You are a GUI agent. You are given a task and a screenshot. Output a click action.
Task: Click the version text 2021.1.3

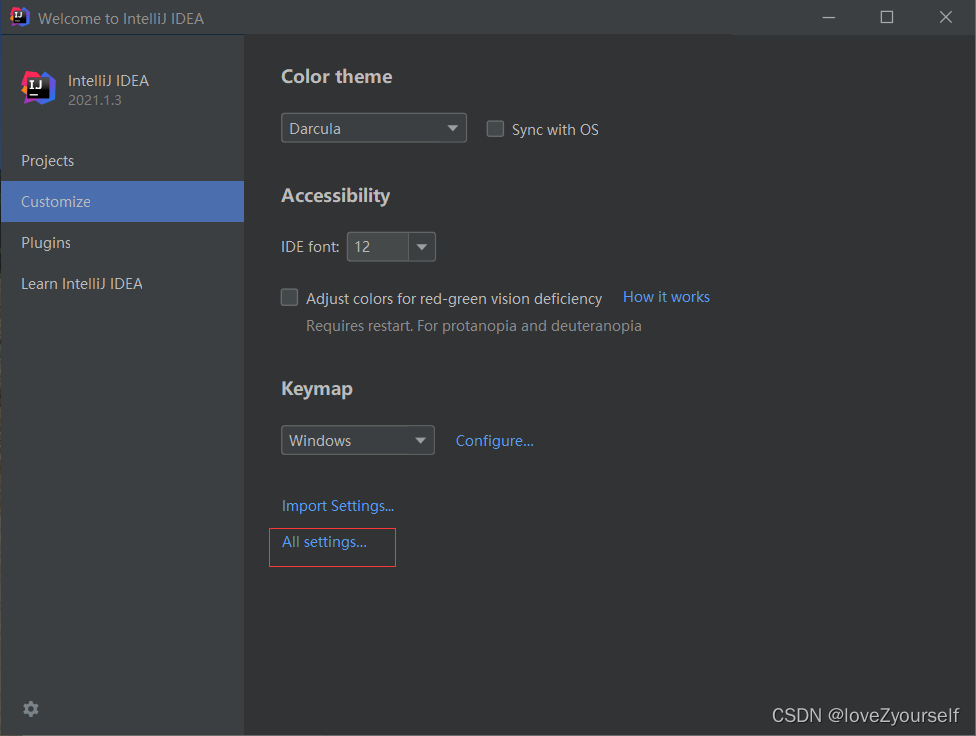(x=95, y=100)
